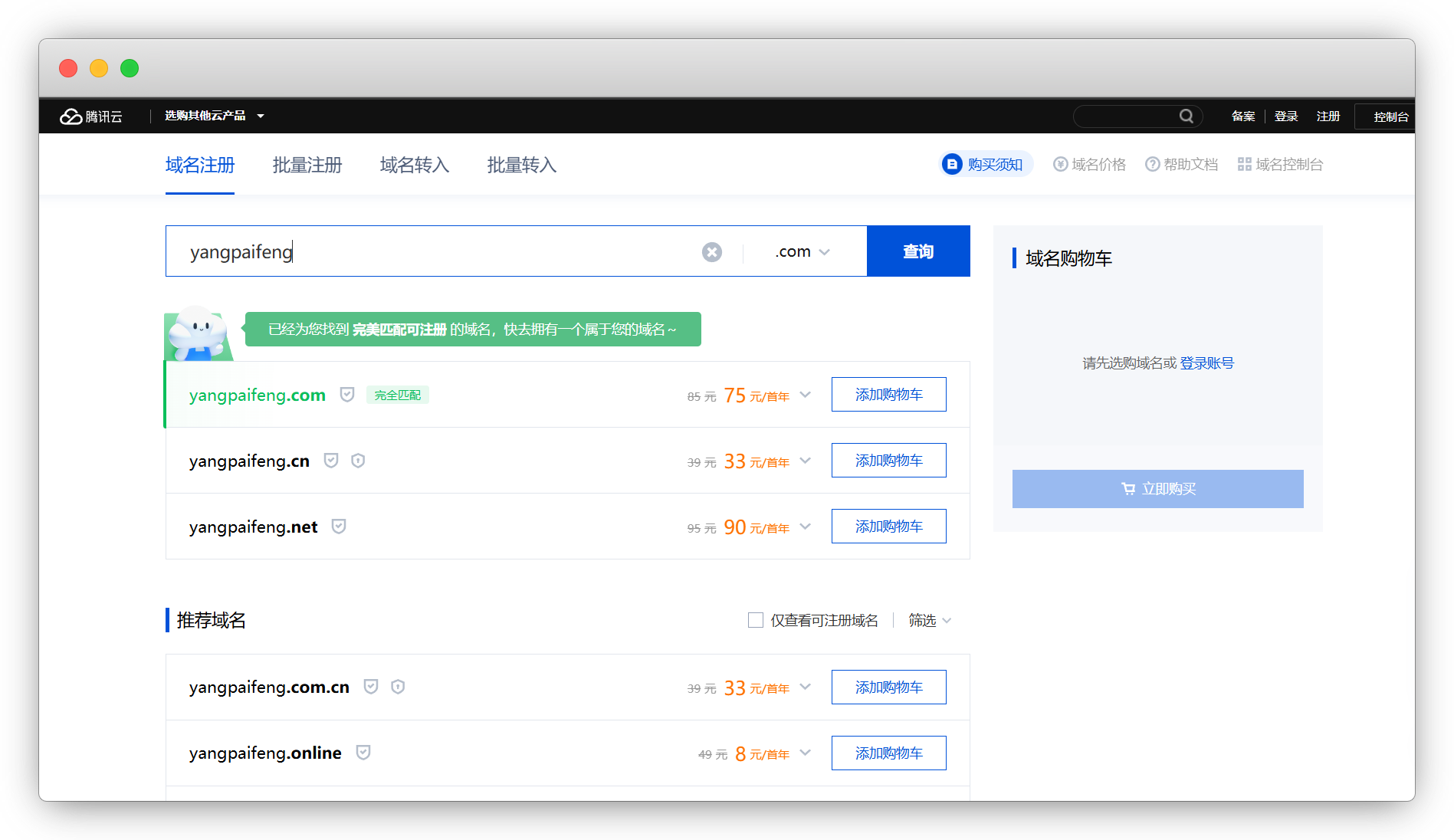Expand price options for yangpaifeng.cn
Viewport: 1454px width, 840px height.
(805, 461)
